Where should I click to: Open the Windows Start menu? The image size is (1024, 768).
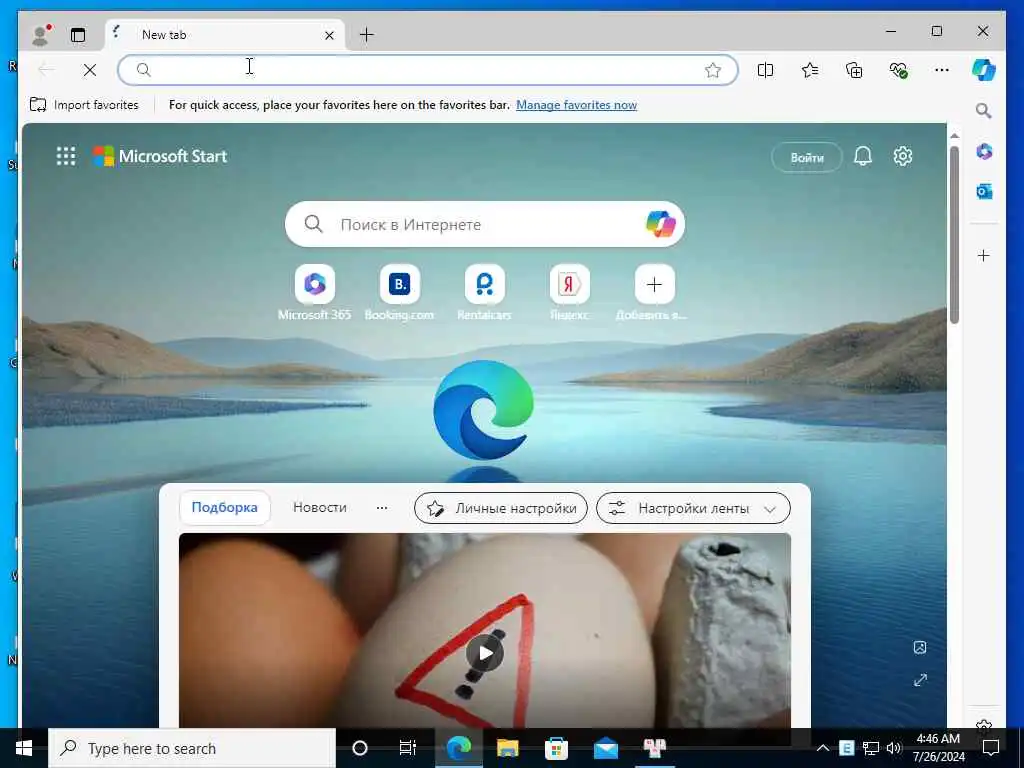pos(24,748)
